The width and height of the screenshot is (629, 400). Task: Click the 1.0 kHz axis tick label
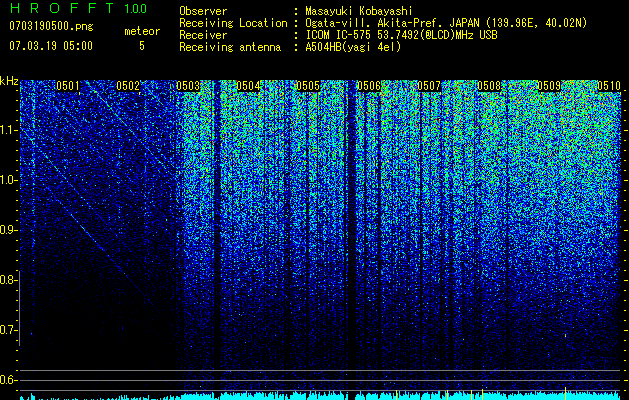[8, 181]
